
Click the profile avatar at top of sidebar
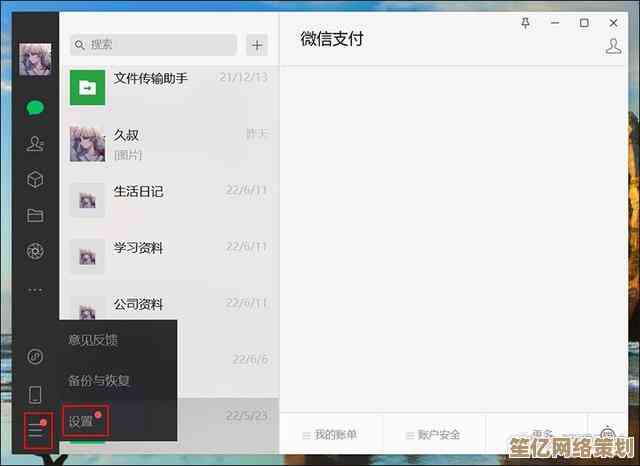tap(35, 59)
